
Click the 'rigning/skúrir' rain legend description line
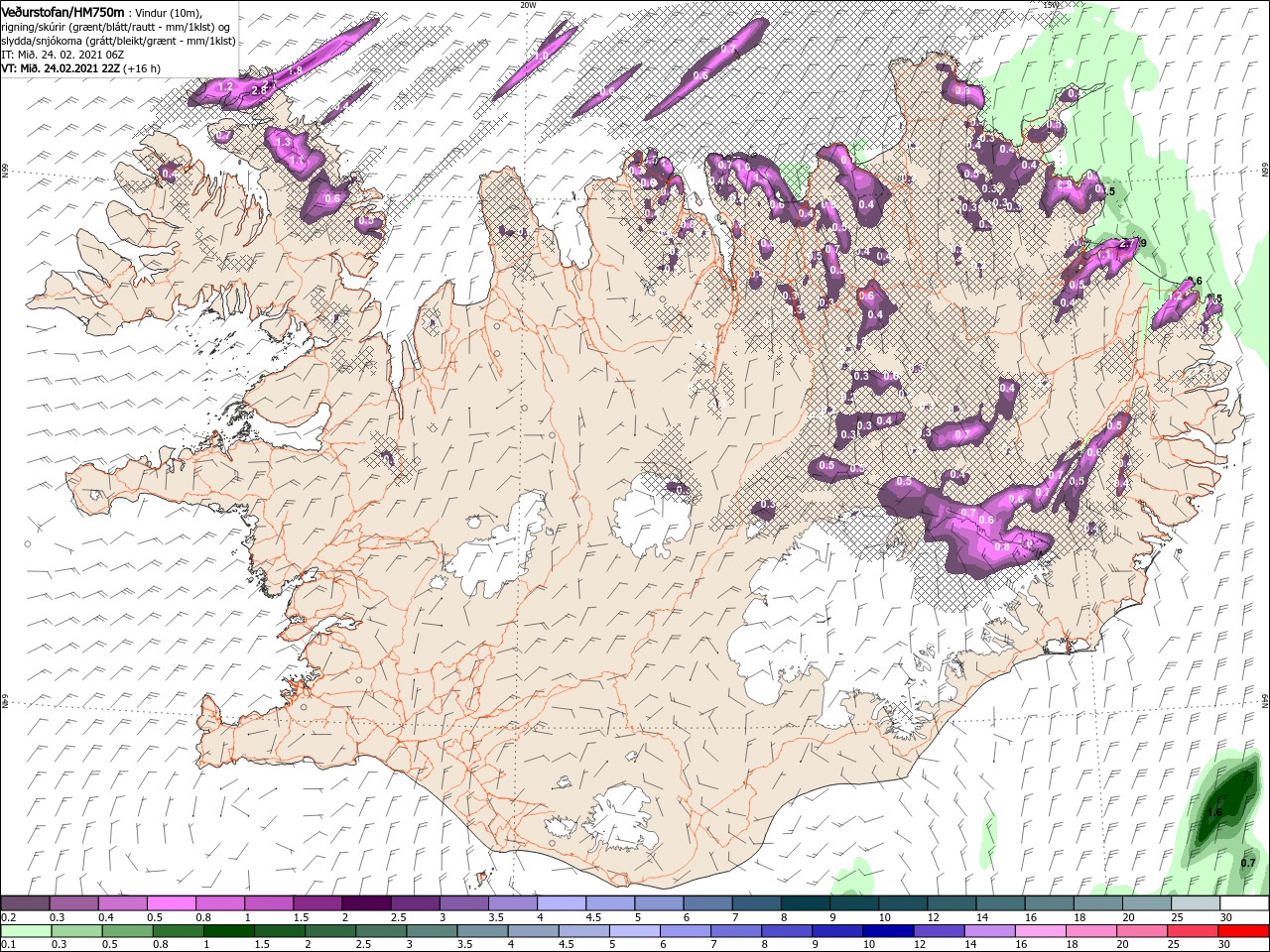click(x=115, y=27)
